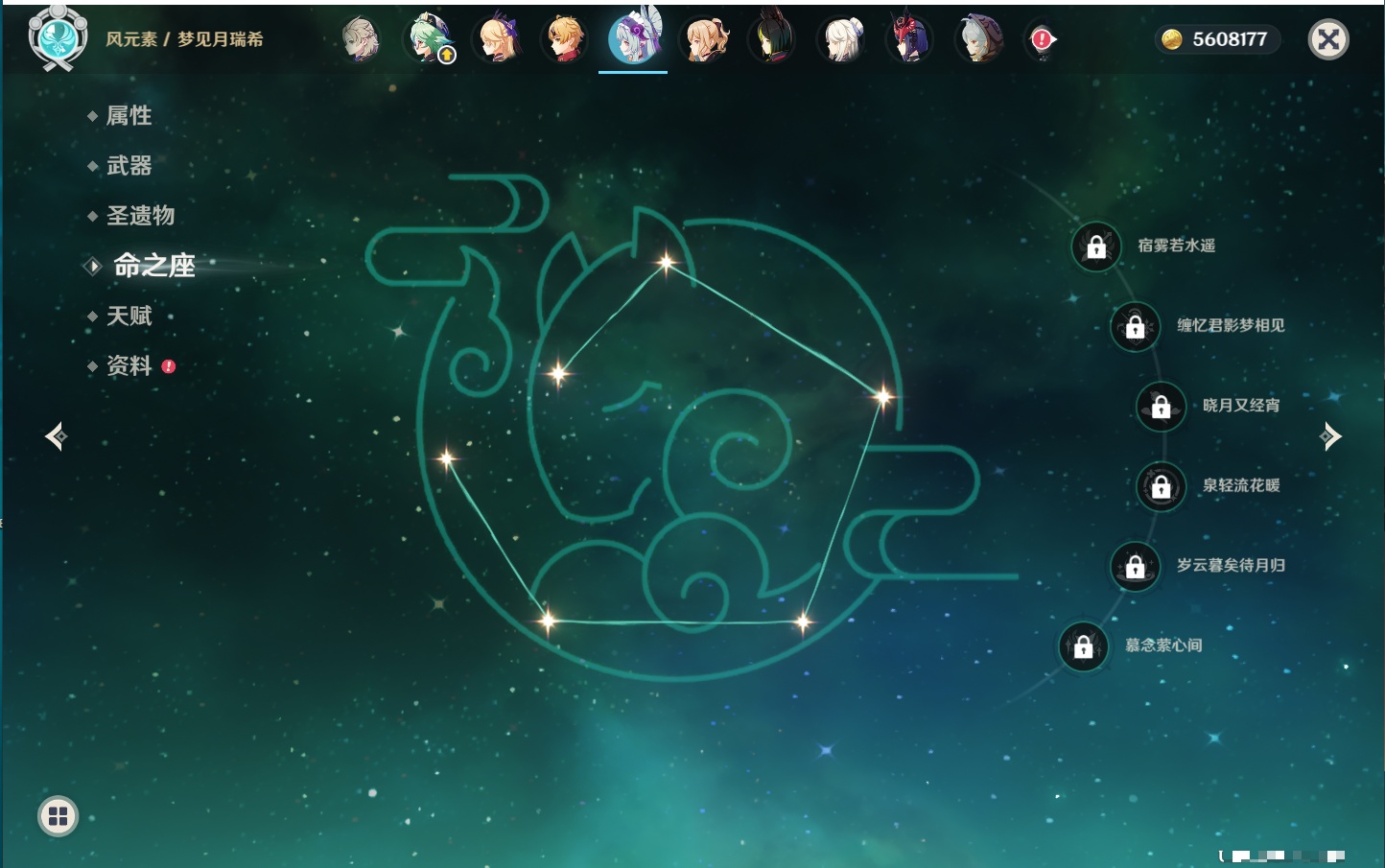Open locked constellation 宿雾若水遥
This screenshot has height=868, width=1385.
click(1096, 246)
